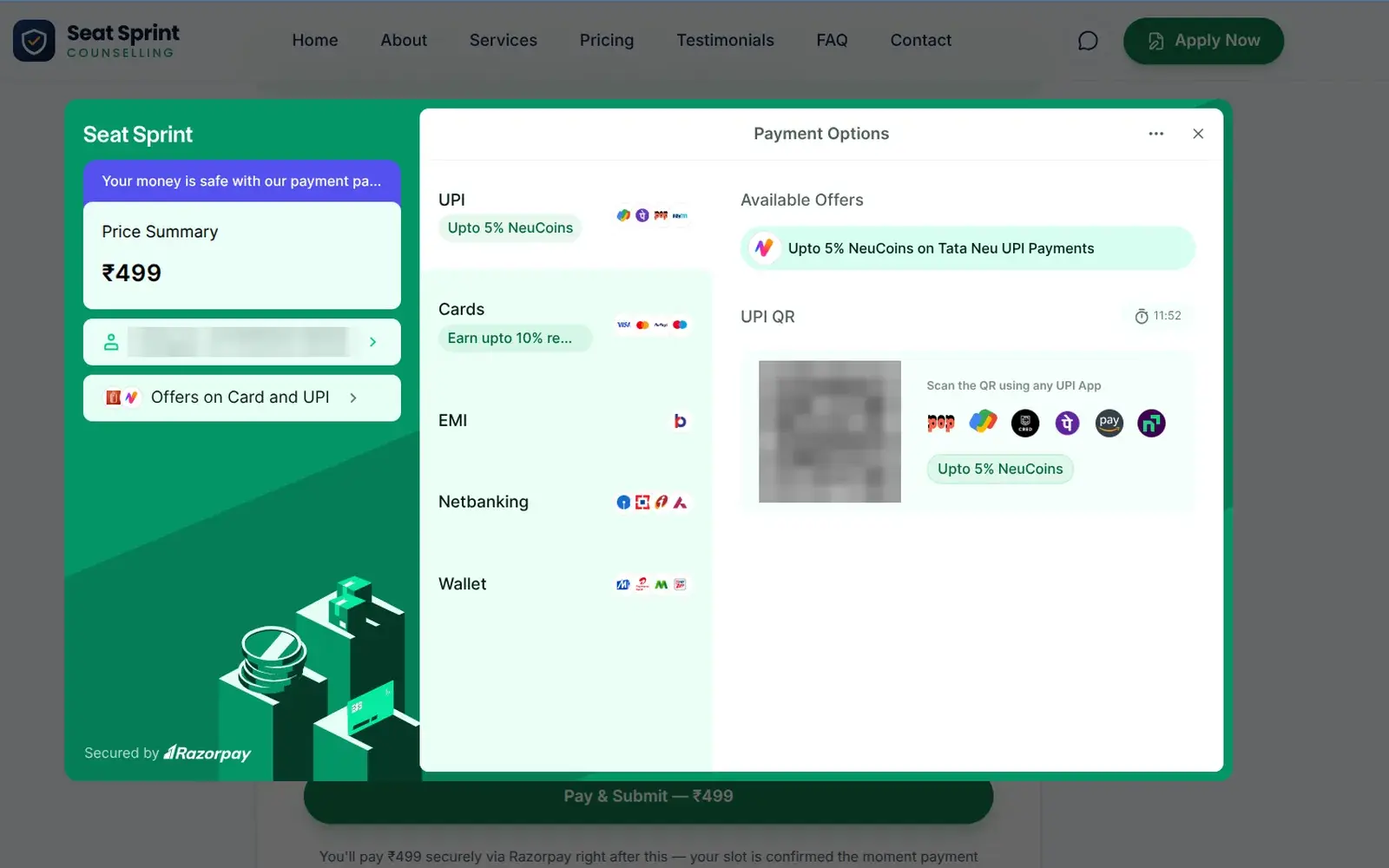
Task: Click the Seat Sprint shield logo
Action: point(34,41)
